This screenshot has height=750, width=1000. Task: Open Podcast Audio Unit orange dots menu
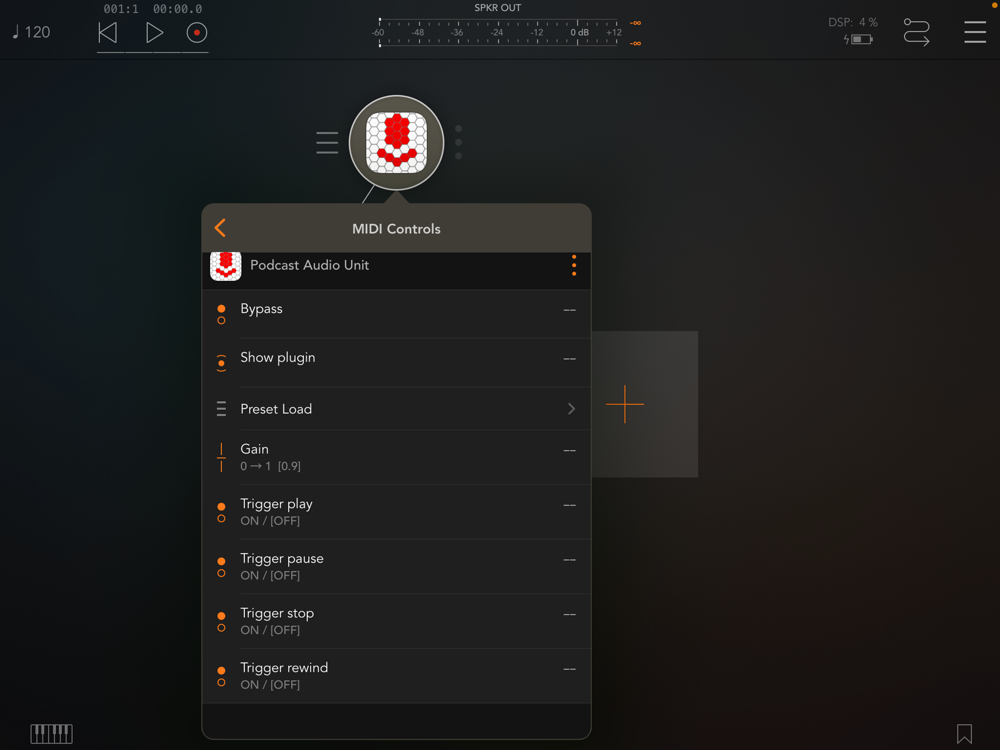tap(574, 265)
